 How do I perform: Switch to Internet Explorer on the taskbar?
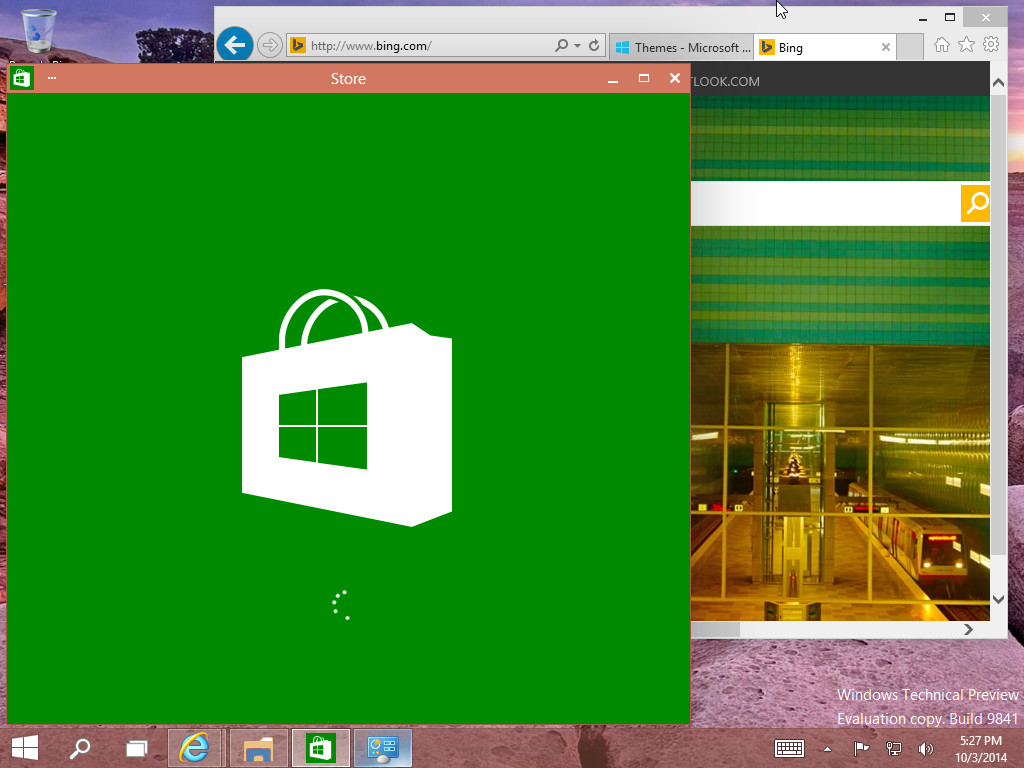195,748
